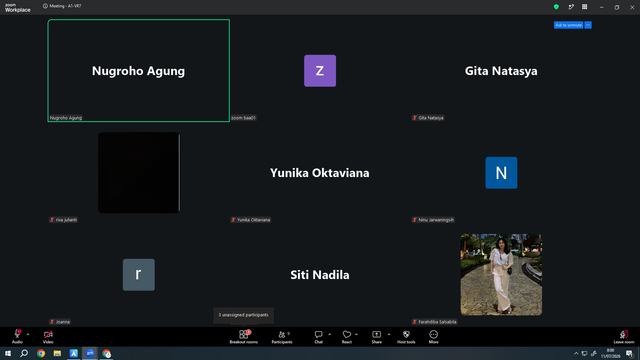Screen dimensions: 640x360
Task: Open the Windows Start menu
Action: 8,353
